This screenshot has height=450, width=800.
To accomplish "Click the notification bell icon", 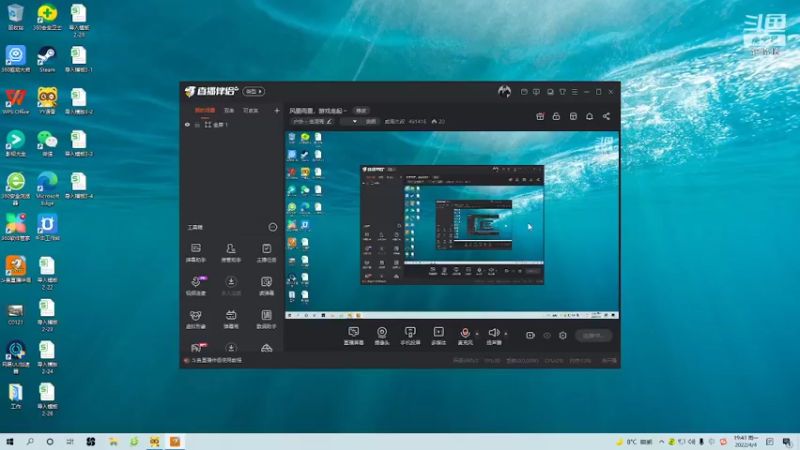I will [589, 116].
